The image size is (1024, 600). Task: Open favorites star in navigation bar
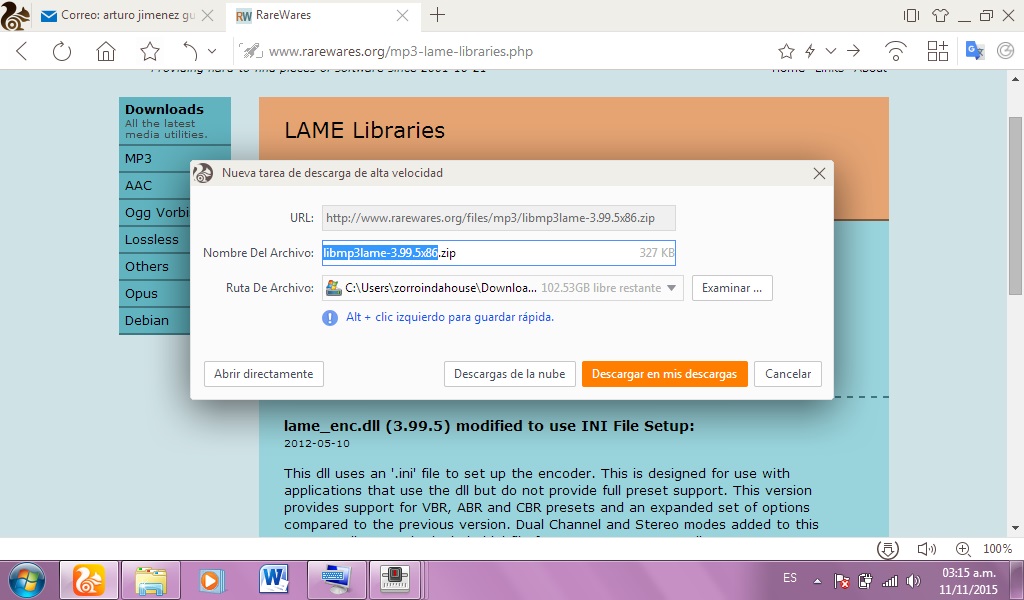click(150, 51)
